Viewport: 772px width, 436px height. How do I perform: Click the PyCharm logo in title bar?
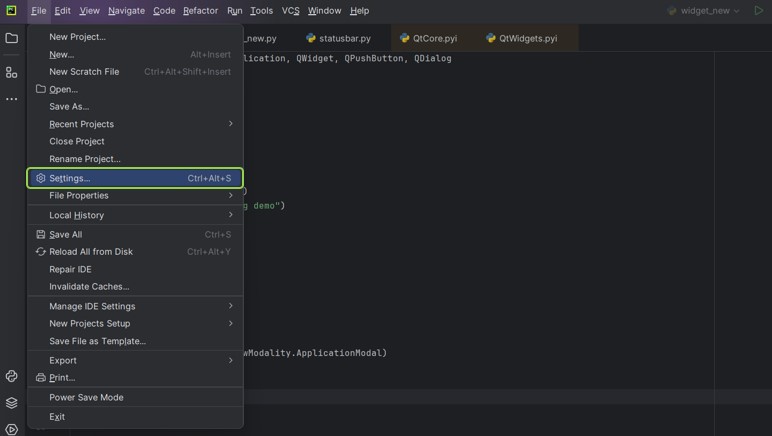tap(11, 11)
